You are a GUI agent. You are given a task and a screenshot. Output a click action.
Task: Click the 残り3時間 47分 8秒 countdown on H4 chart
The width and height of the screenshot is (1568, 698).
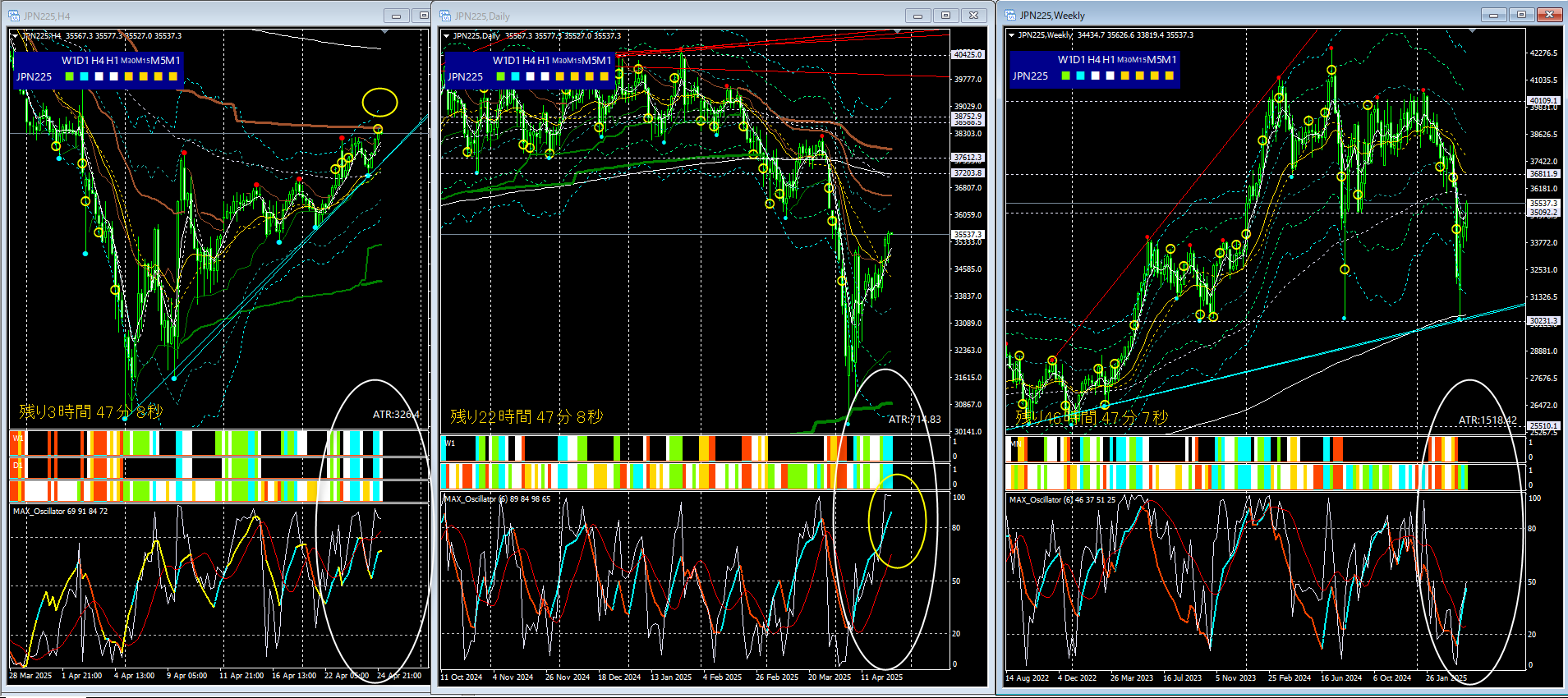pyautogui.click(x=91, y=411)
